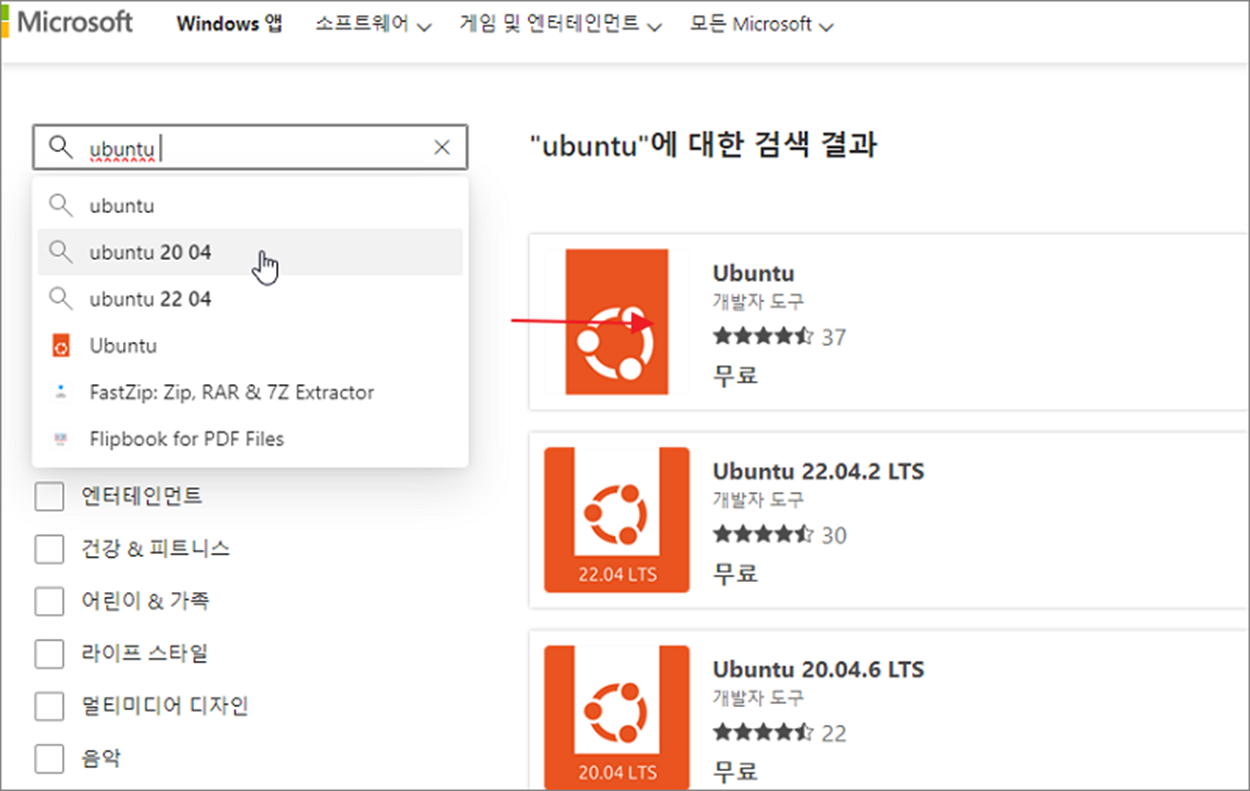Open the Ubuntu 22.04 LTS thumbnail

coord(617,520)
